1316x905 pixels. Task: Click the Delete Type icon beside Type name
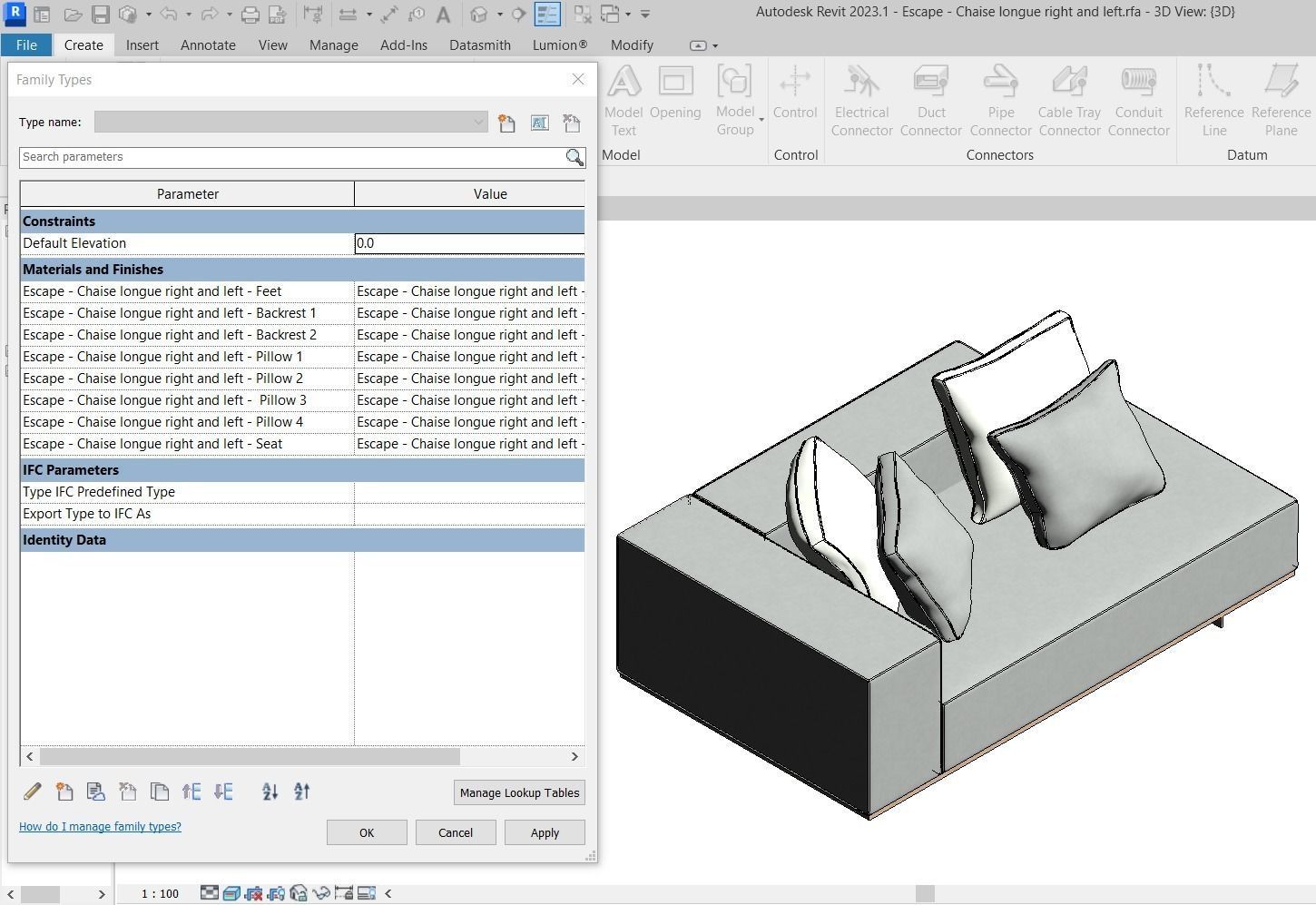coord(572,123)
